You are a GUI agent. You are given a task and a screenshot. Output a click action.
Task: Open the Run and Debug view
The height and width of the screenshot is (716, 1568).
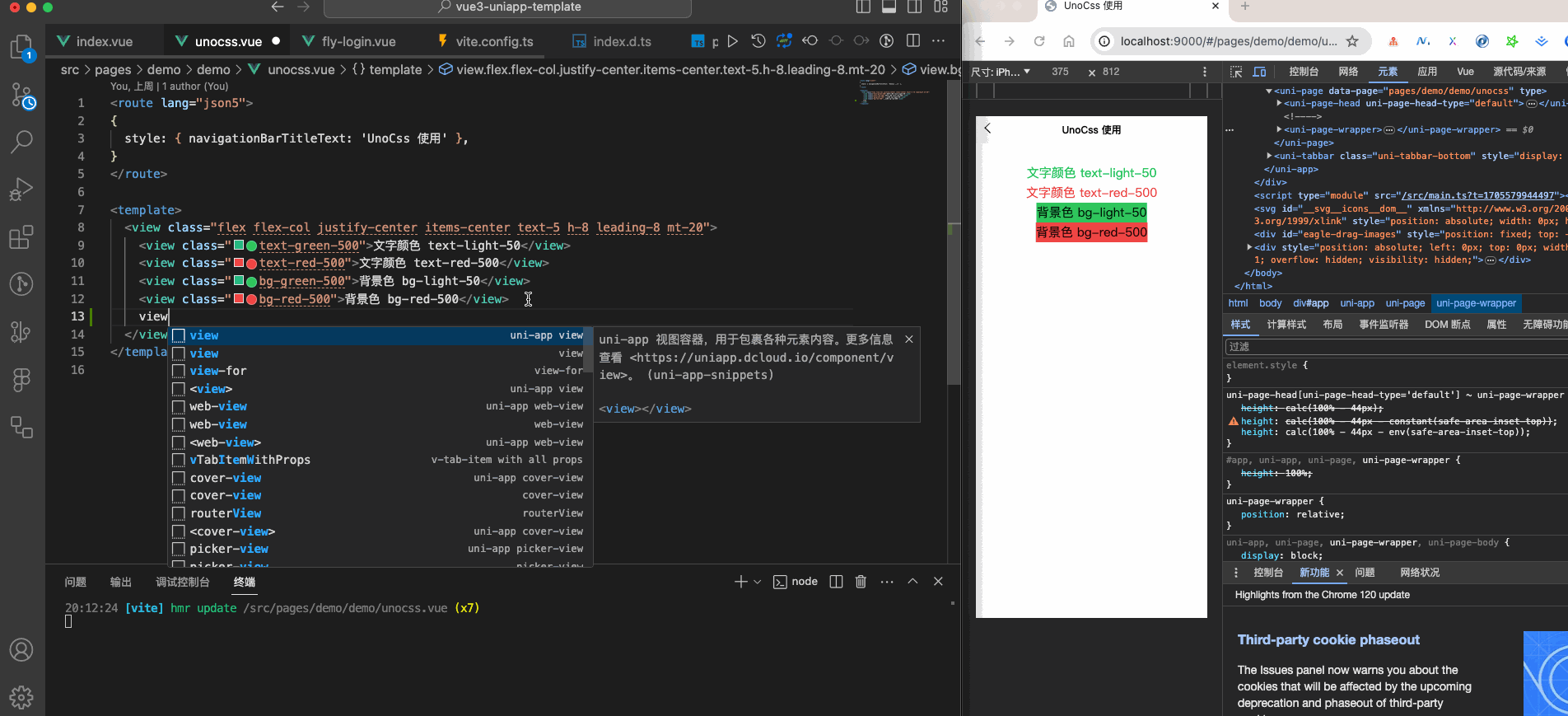tap(21, 190)
